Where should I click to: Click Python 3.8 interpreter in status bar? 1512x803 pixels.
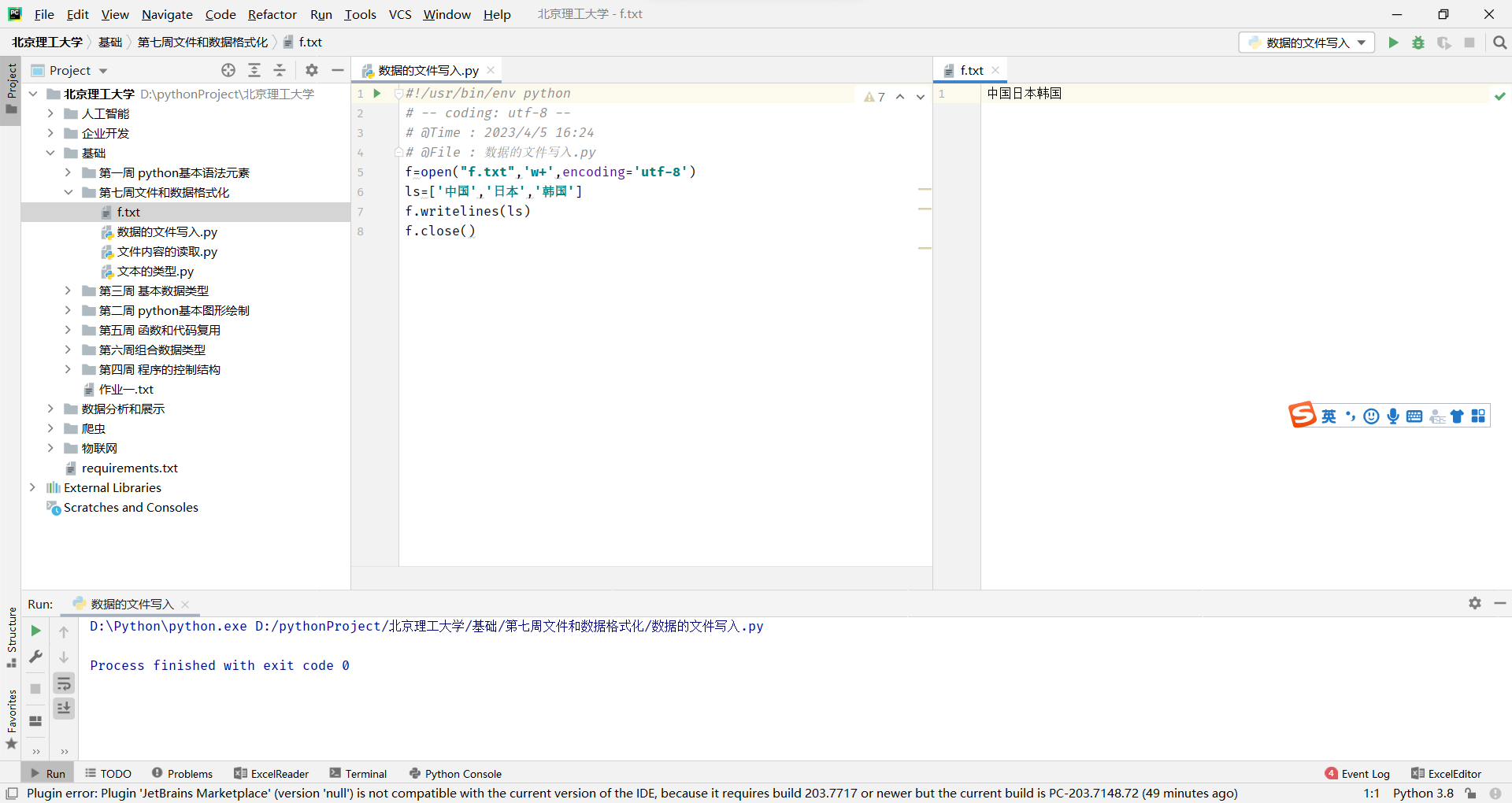point(1423,794)
